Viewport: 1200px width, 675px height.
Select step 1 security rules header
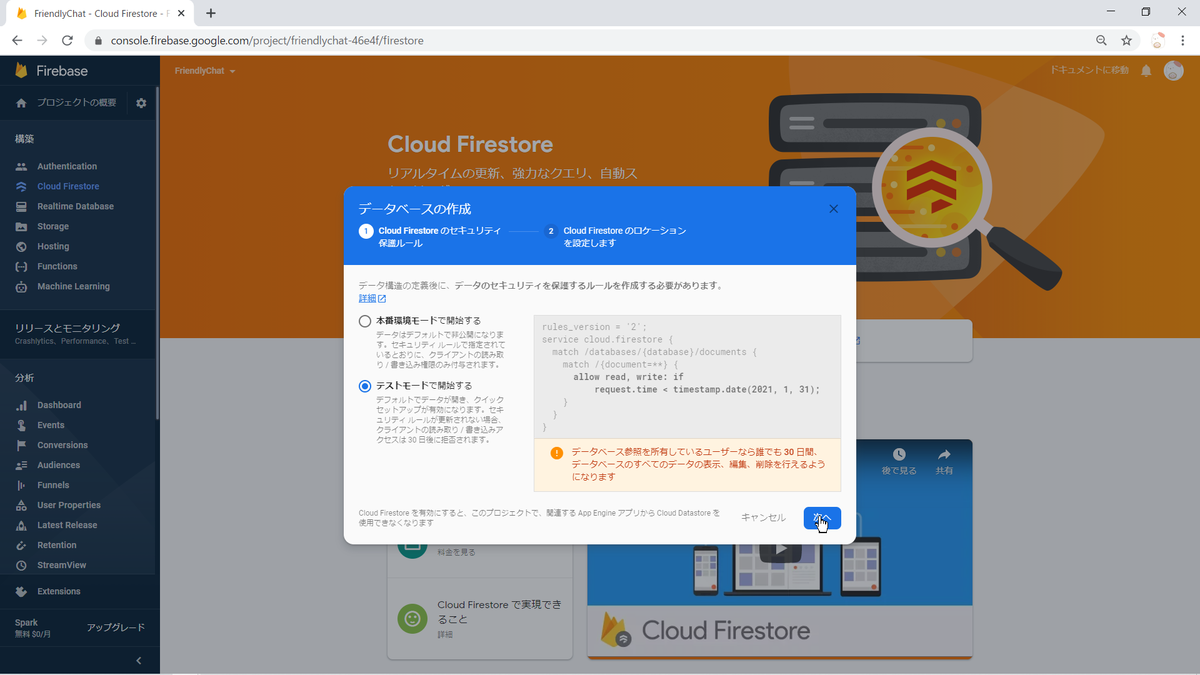click(430, 237)
